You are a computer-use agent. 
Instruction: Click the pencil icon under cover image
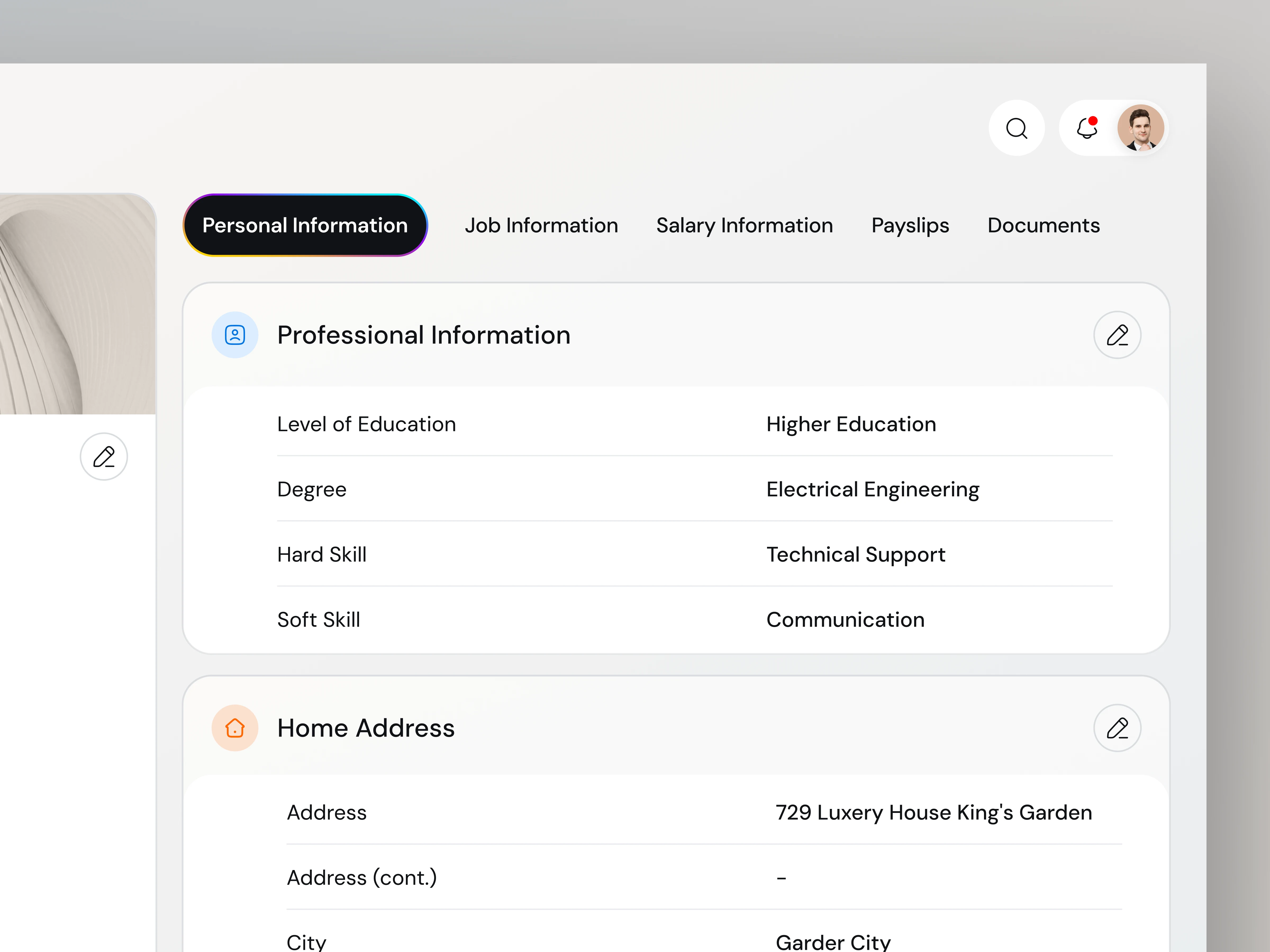pos(104,457)
